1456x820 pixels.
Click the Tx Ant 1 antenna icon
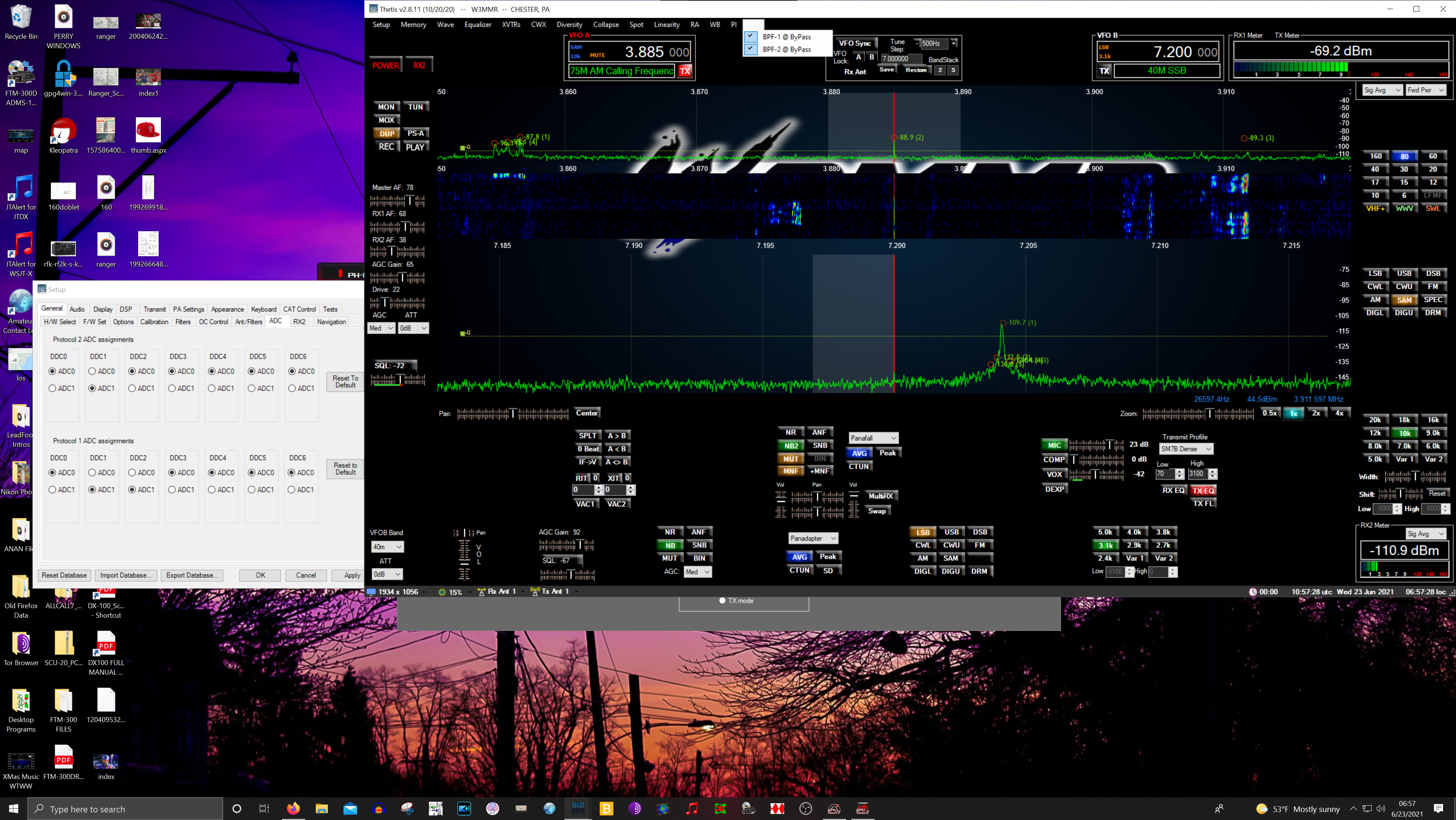pos(535,592)
